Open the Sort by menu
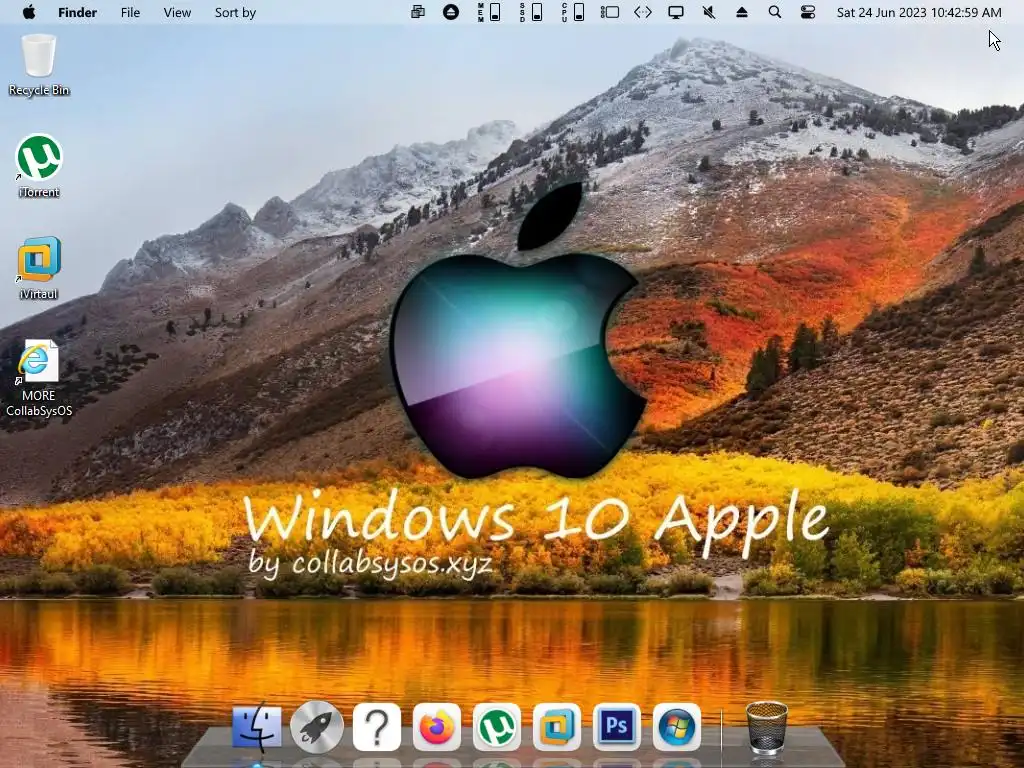This screenshot has width=1024, height=768. [x=235, y=12]
